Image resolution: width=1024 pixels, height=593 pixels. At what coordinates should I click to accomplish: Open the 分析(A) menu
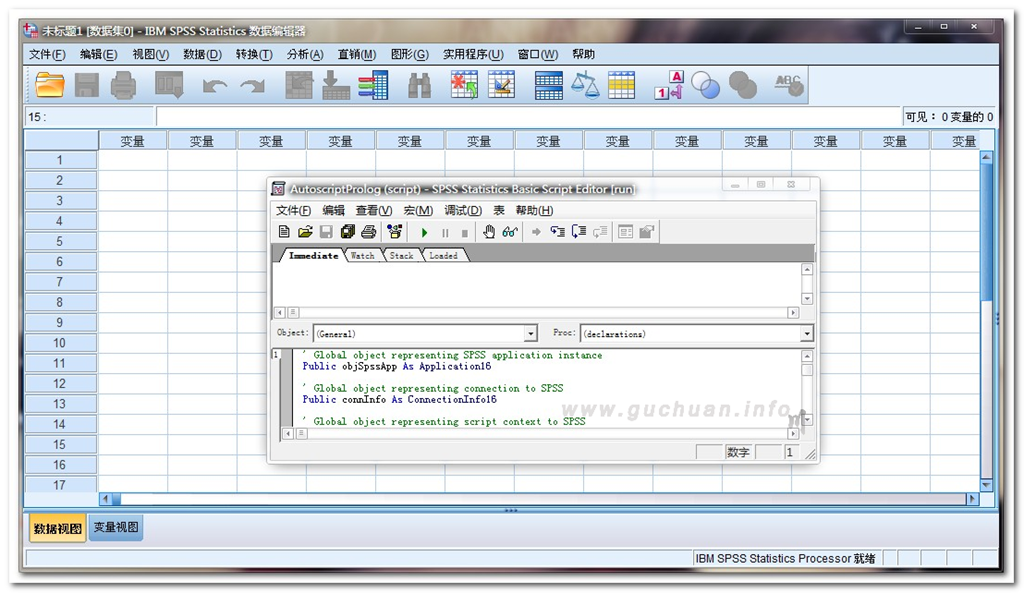(x=305, y=55)
